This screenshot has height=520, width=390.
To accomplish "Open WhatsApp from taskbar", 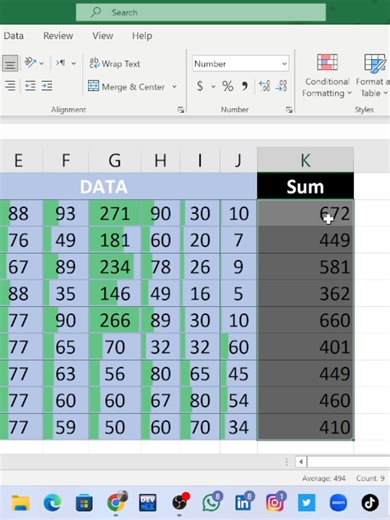I will click(212, 502).
